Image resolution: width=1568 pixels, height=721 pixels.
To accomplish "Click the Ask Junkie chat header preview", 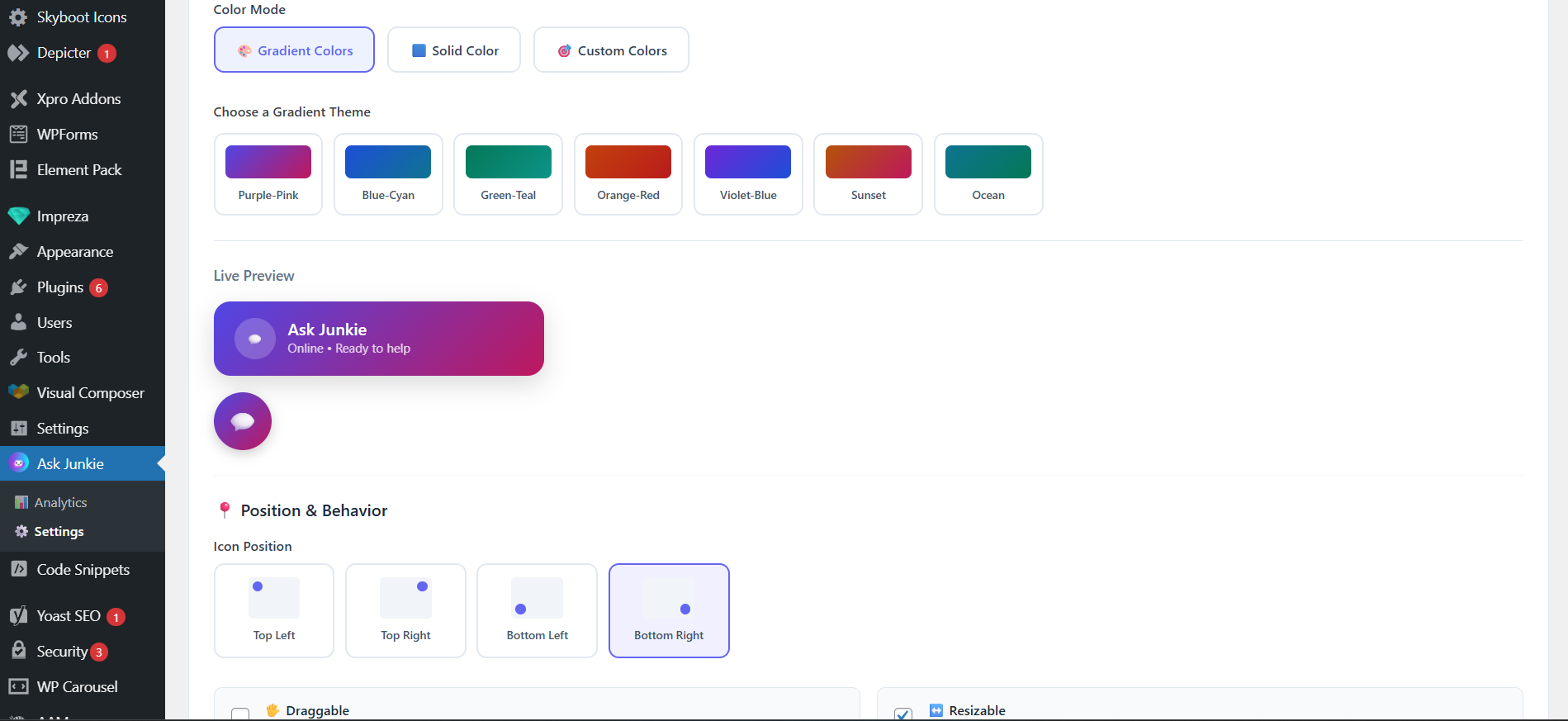I will (x=379, y=339).
